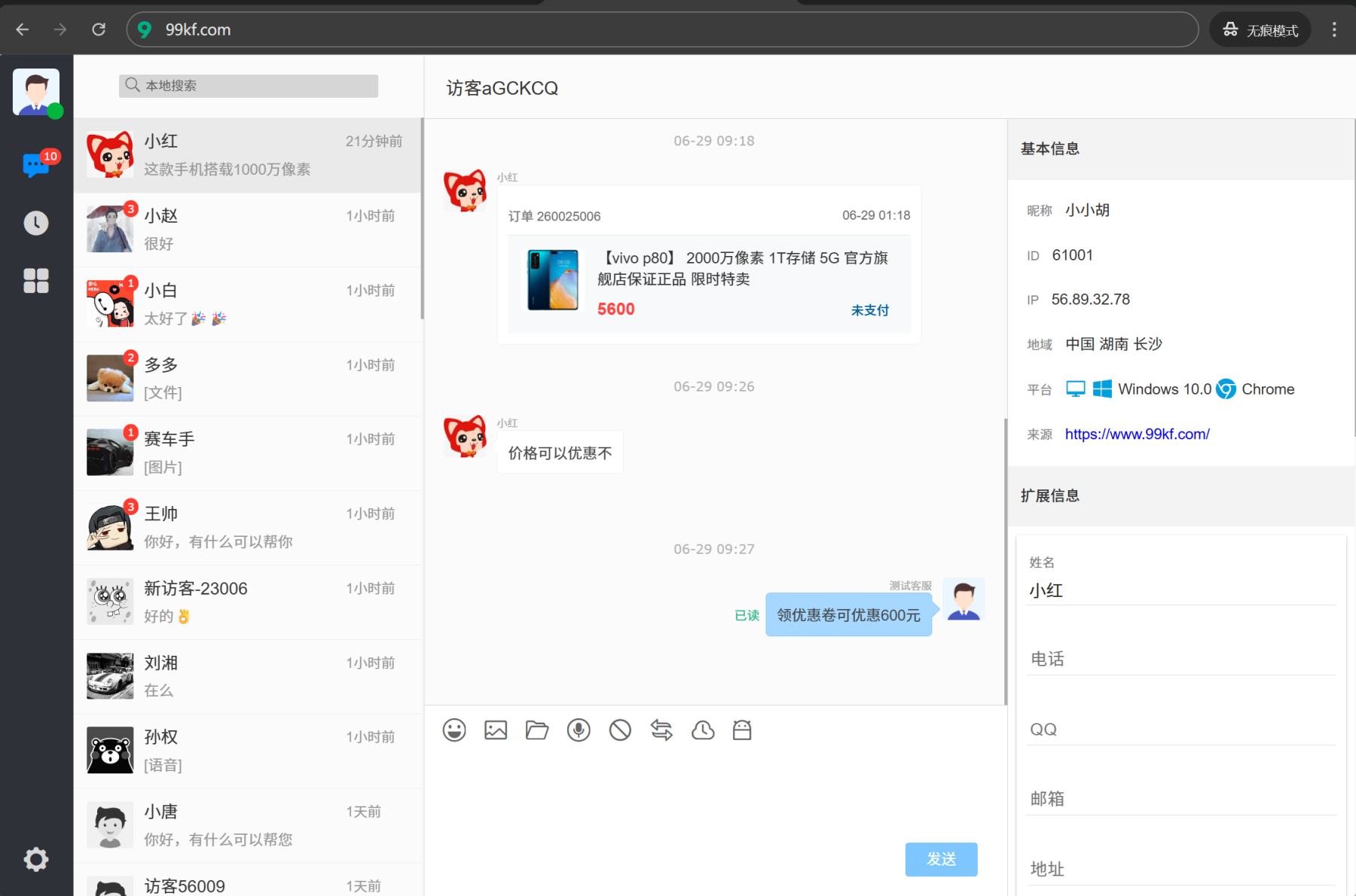Transfer the conversation with the arrows icon
This screenshot has height=896, width=1356.
[661, 730]
